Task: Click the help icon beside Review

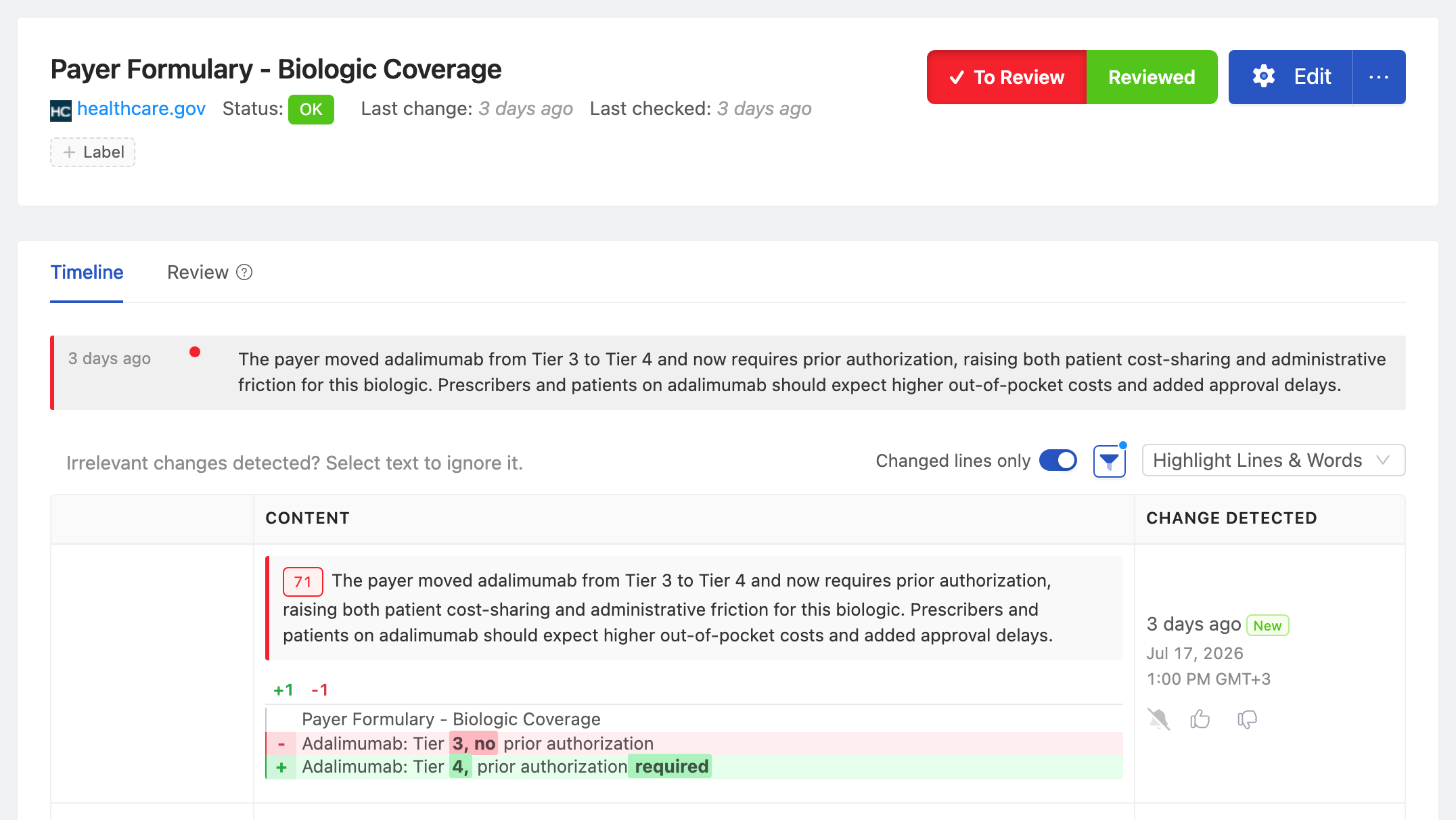Action: pos(244,272)
